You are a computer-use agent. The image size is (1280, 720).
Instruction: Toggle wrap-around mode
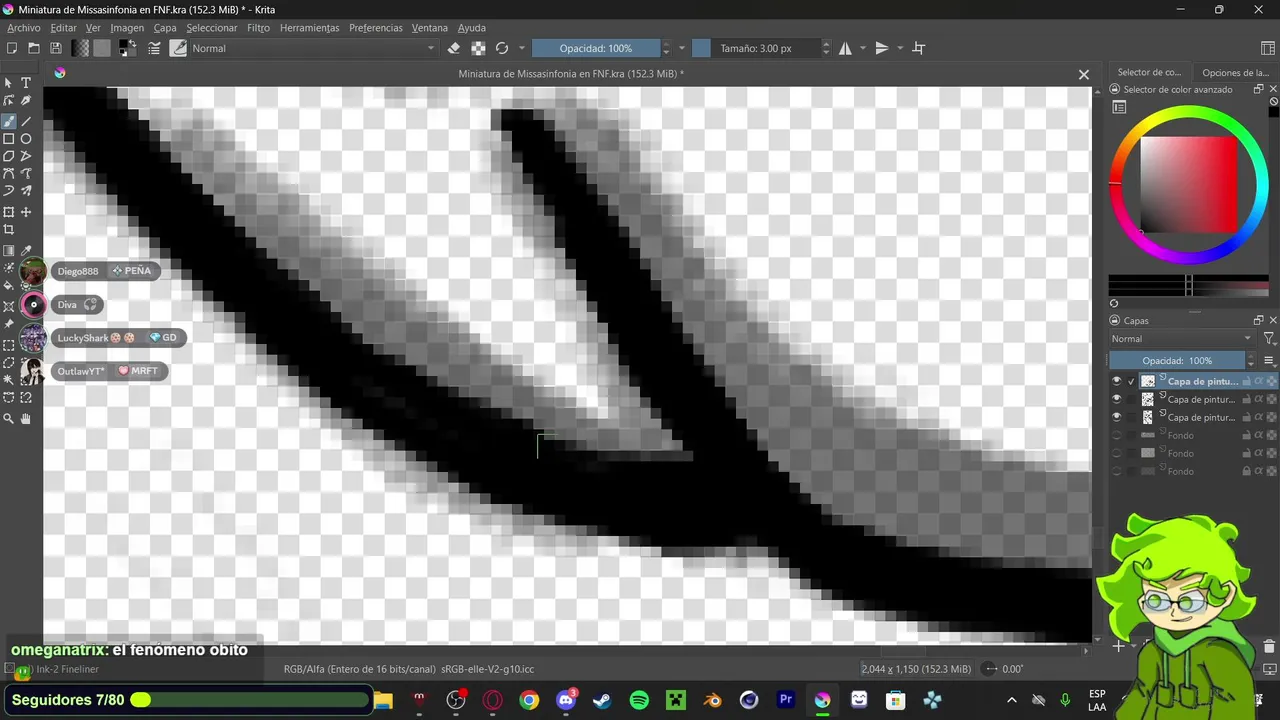coord(919,48)
